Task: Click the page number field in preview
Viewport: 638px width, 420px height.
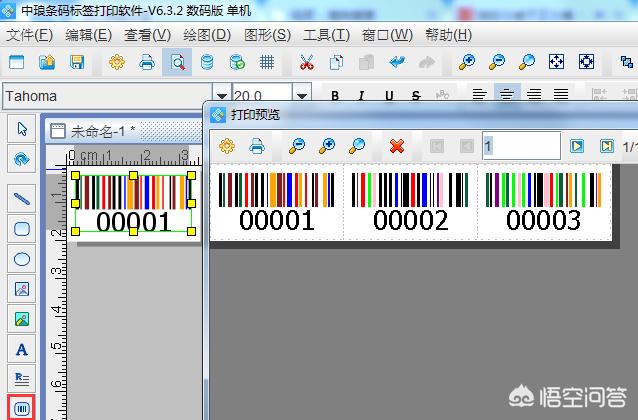Action: click(521, 146)
